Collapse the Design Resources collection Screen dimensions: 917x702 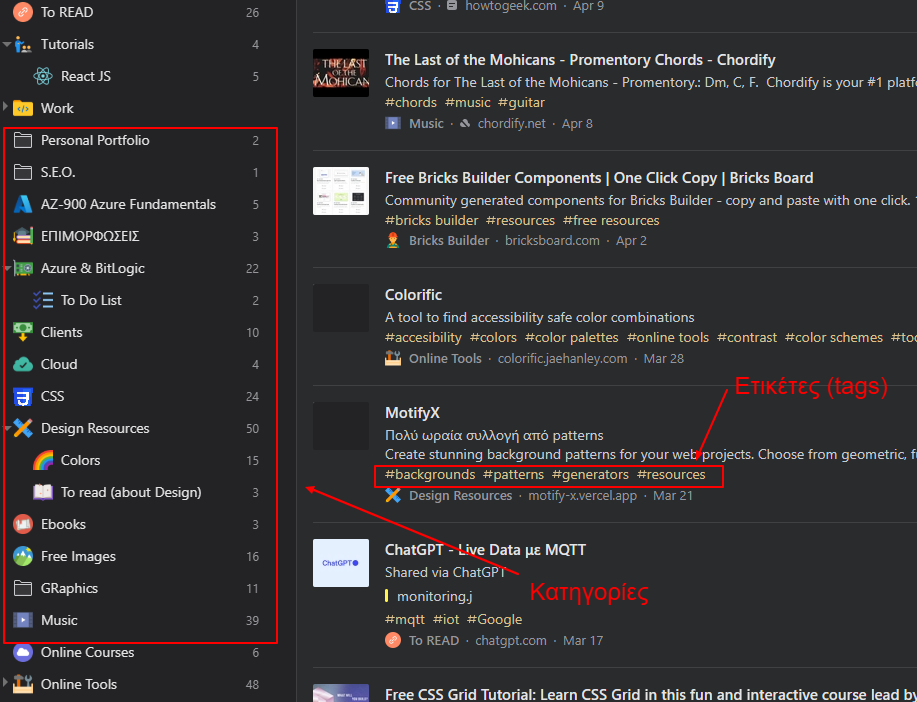(x=7, y=428)
